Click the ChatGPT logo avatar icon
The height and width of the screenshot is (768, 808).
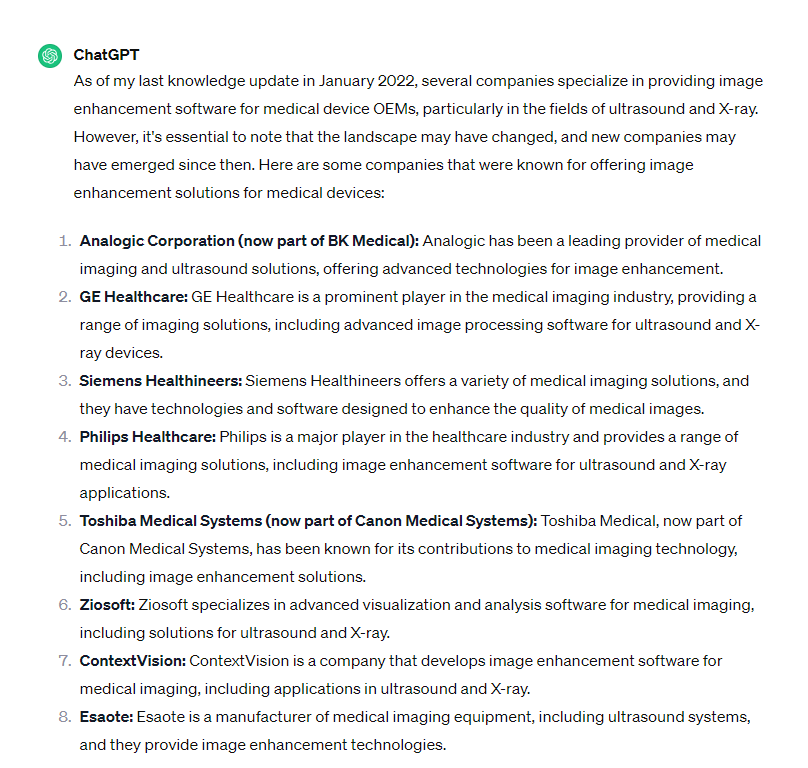click(x=50, y=56)
